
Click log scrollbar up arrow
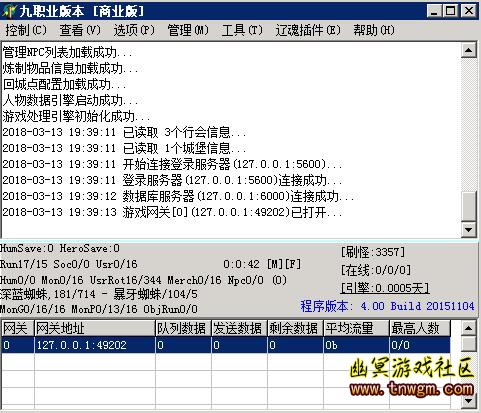pos(468,50)
